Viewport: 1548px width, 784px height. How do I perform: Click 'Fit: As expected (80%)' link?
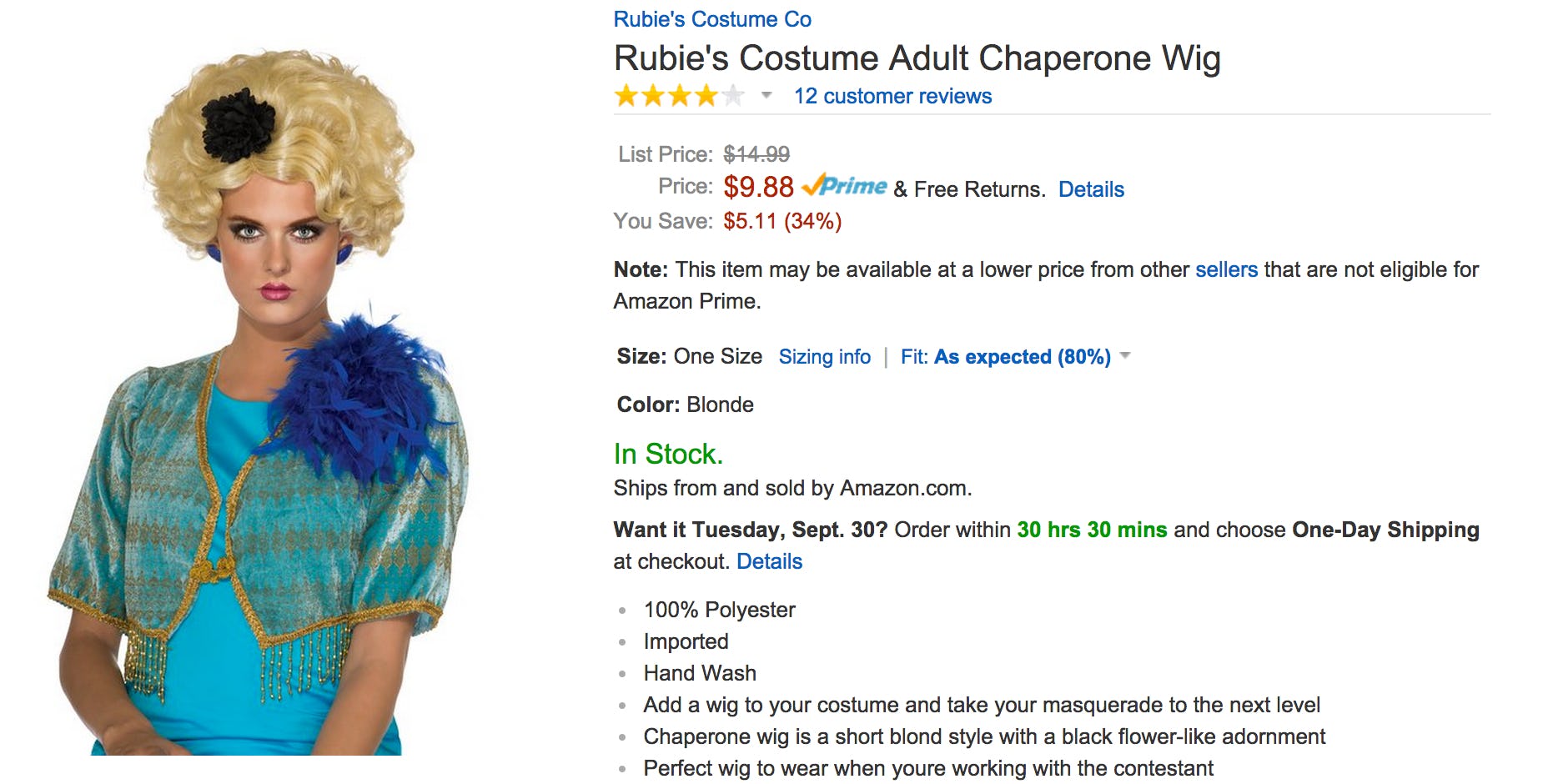pyautogui.click(x=1005, y=357)
